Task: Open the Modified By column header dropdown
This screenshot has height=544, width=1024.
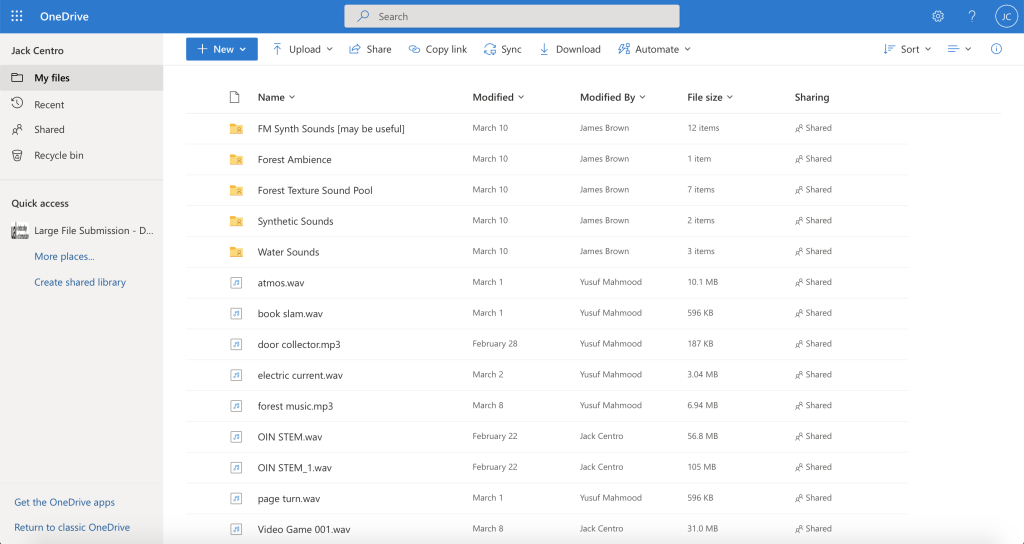Action: click(x=613, y=97)
